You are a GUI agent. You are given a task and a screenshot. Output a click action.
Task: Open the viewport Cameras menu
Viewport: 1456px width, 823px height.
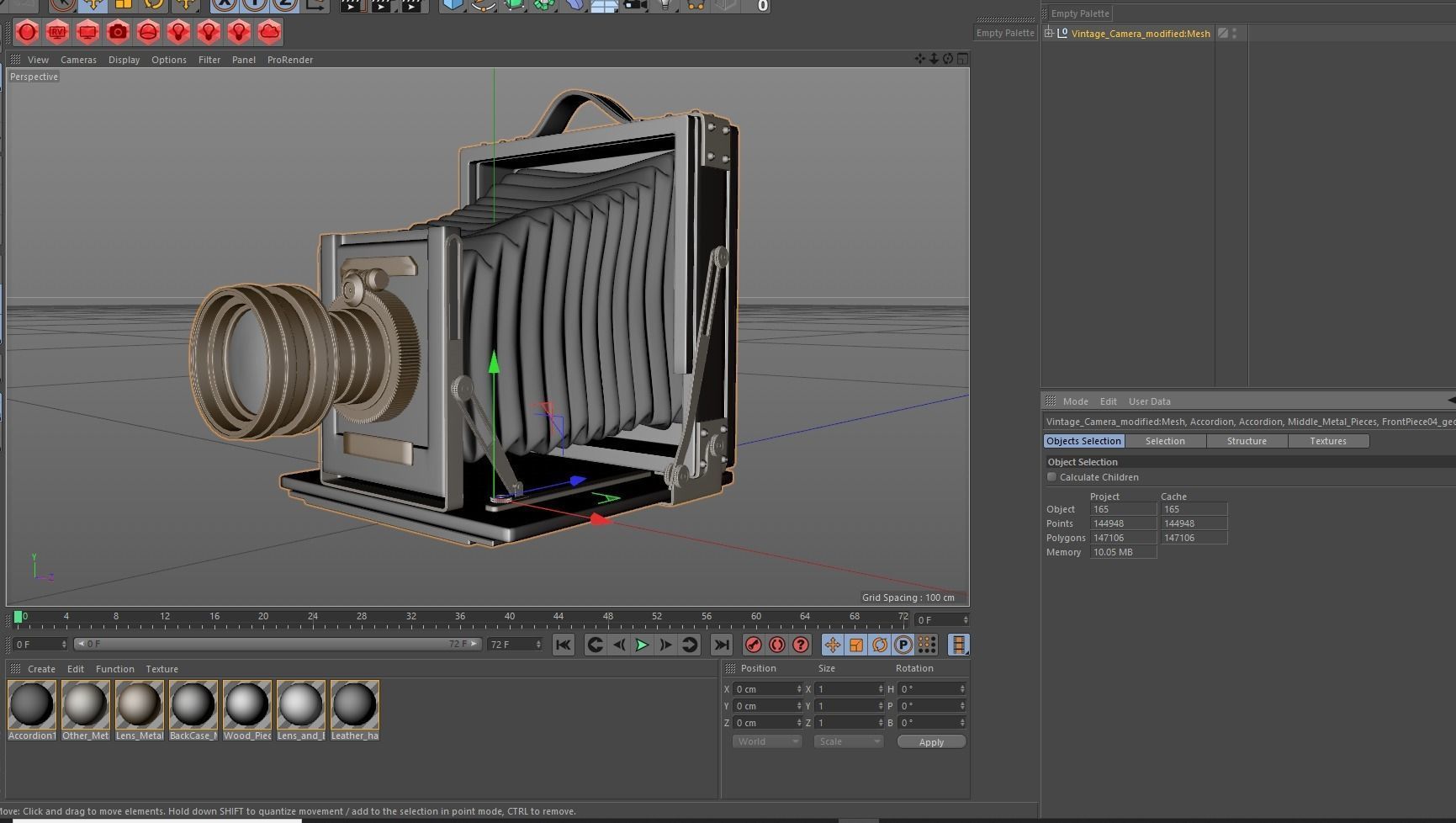click(78, 60)
